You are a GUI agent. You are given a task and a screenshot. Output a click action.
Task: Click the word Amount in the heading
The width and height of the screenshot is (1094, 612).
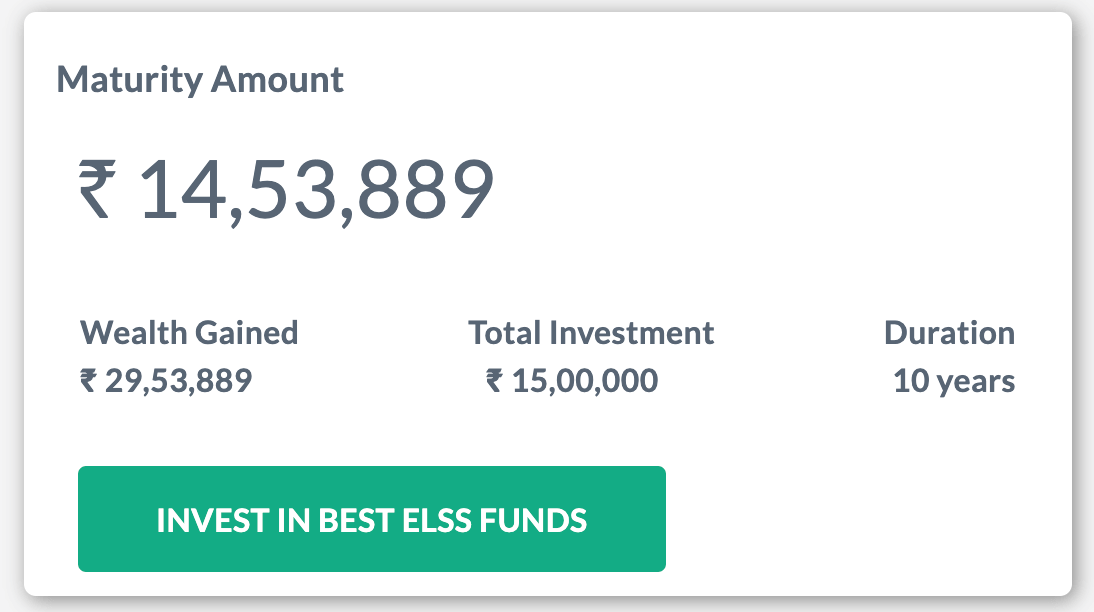click(x=276, y=79)
